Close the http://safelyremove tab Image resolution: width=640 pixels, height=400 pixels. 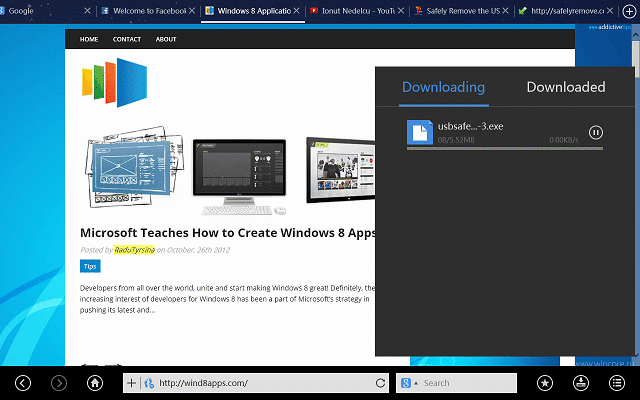610,11
